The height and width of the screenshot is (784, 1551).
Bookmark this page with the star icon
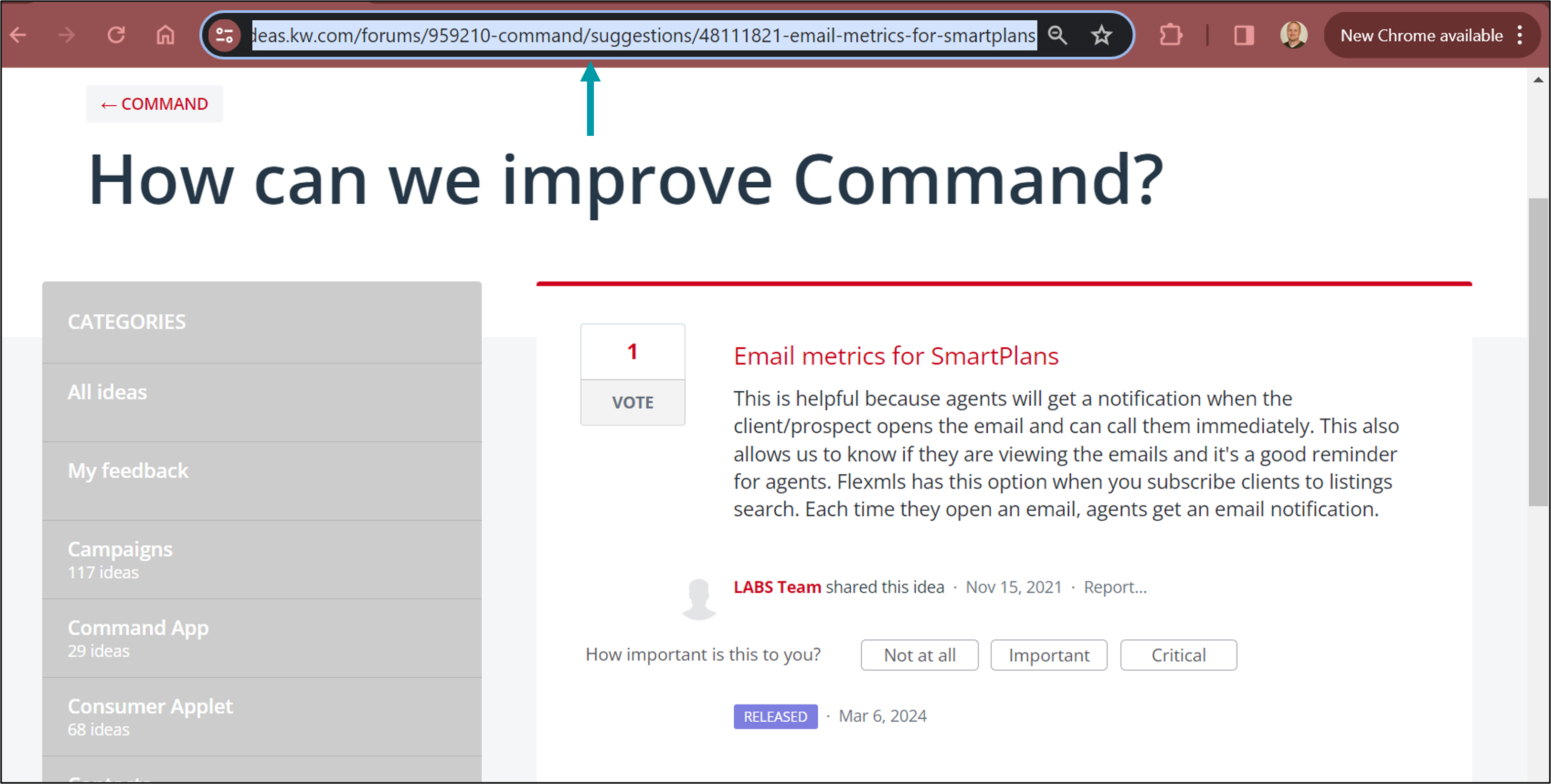tap(1101, 35)
